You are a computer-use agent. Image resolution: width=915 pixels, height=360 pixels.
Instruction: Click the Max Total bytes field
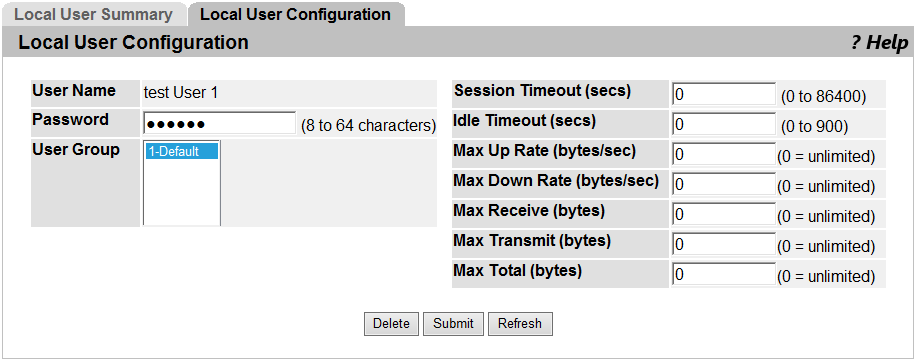coord(724,274)
